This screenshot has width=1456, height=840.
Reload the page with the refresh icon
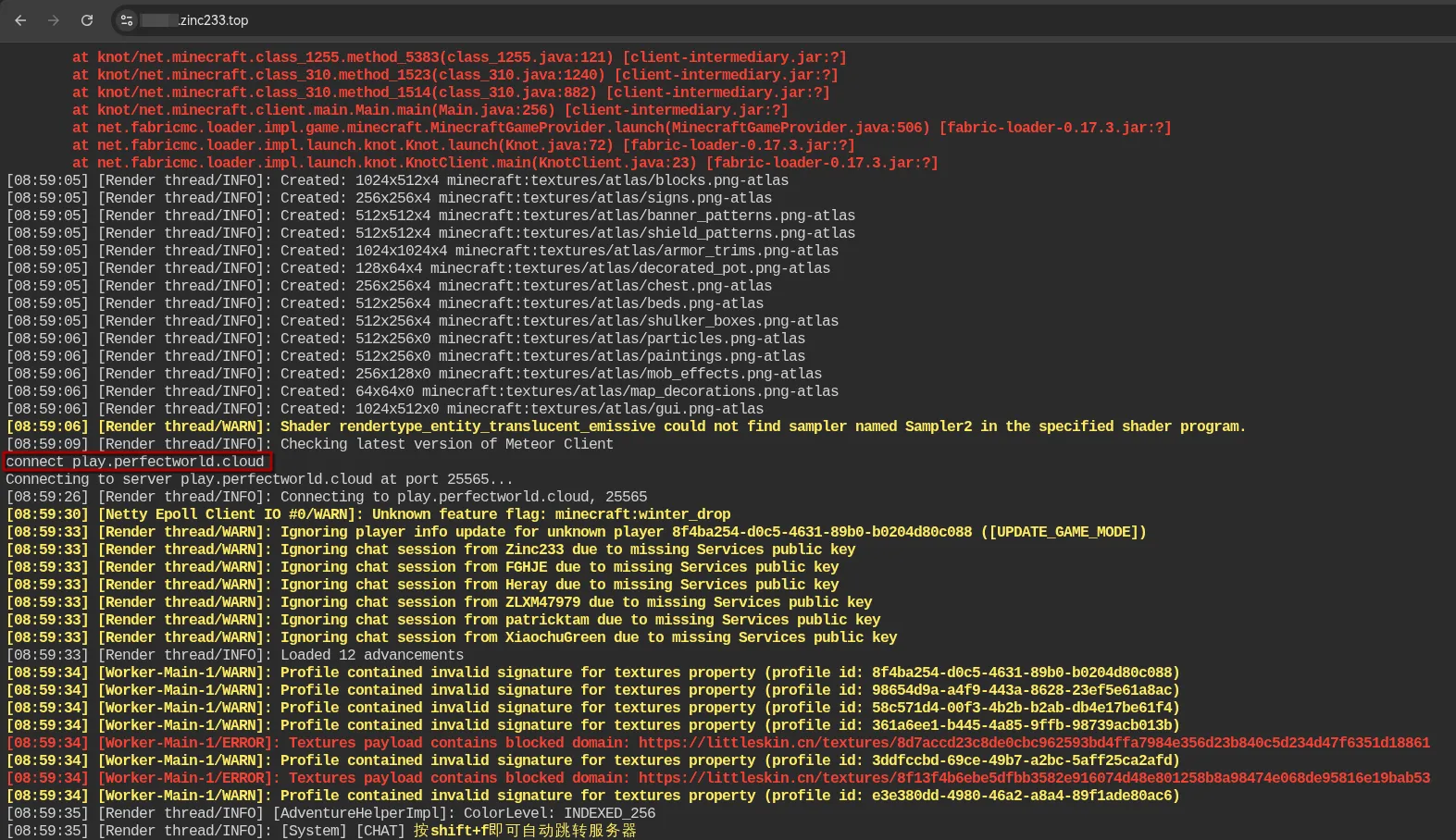(87, 20)
